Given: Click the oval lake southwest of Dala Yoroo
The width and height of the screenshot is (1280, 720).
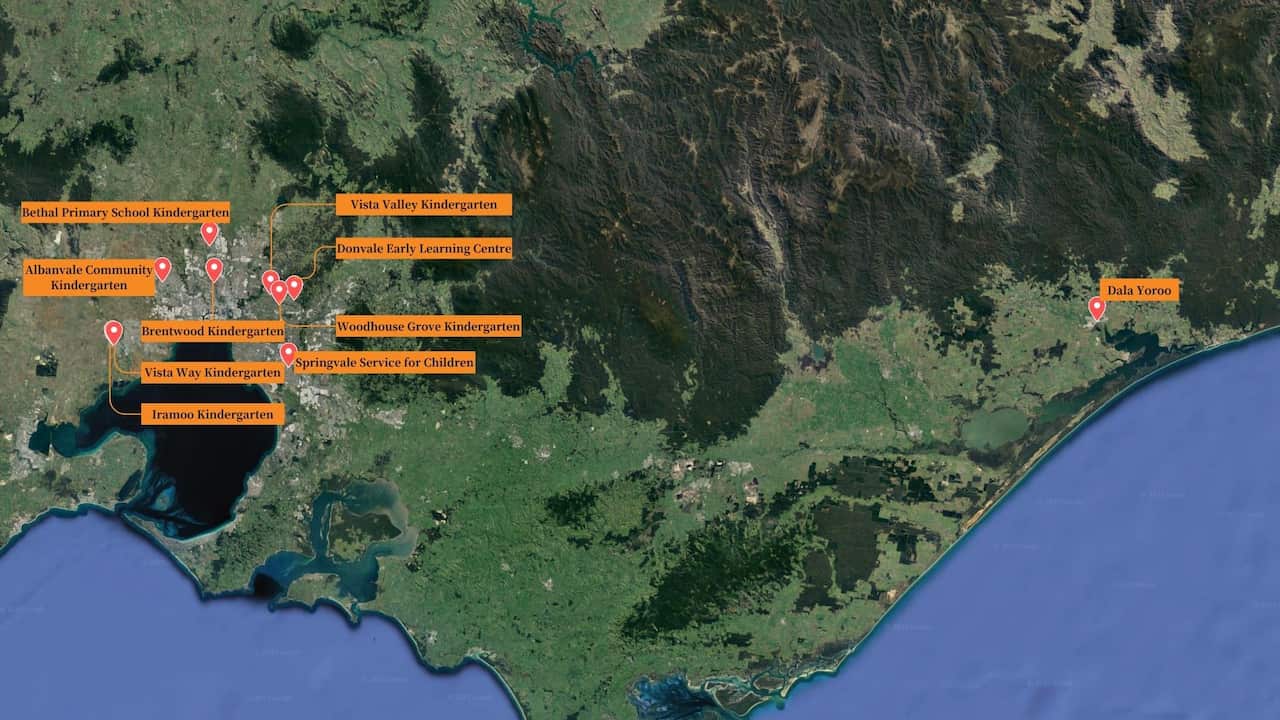Looking at the screenshot, I should pyautogui.click(x=995, y=429).
